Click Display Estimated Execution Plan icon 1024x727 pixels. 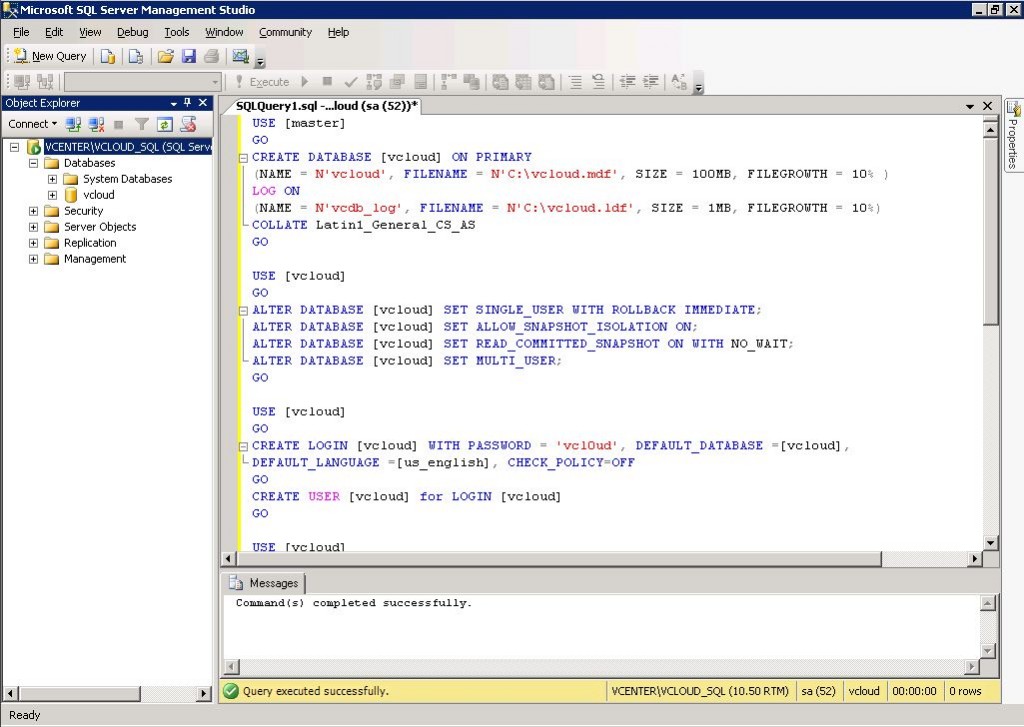(374, 82)
